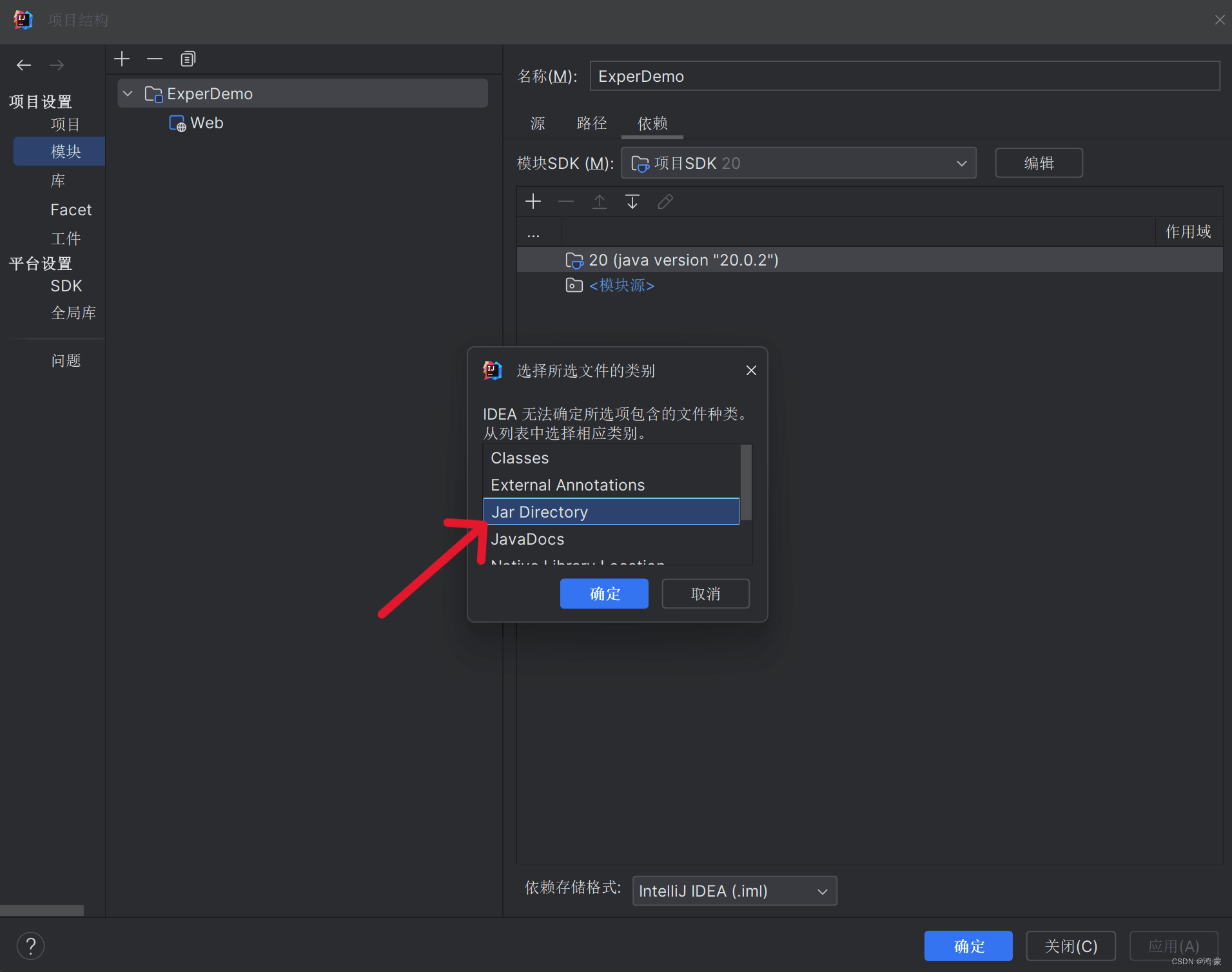Cancel category dialog with 取消
The height and width of the screenshot is (972, 1232).
click(705, 594)
